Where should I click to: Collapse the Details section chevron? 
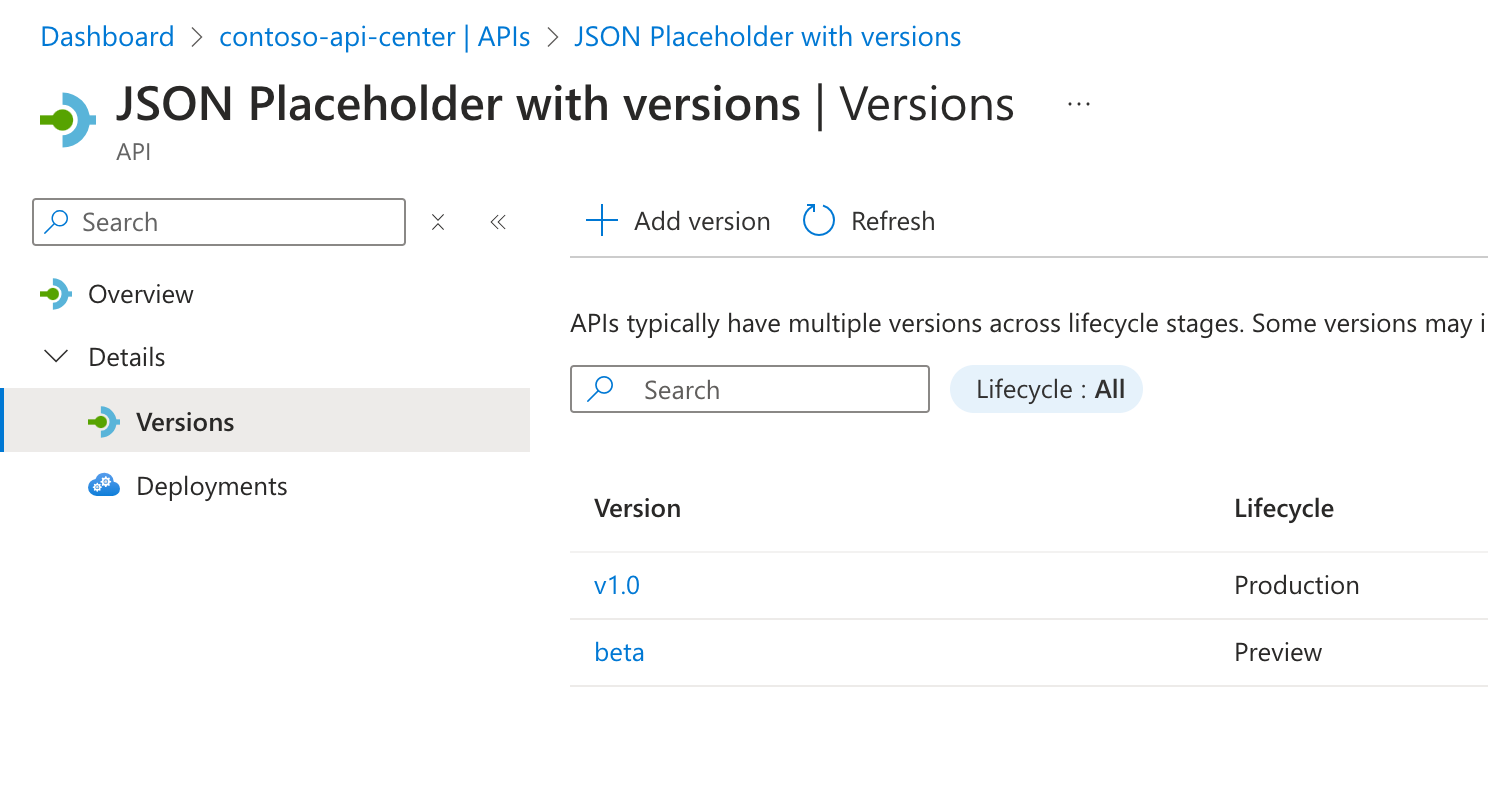pyautogui.click(x=58, y=357)
